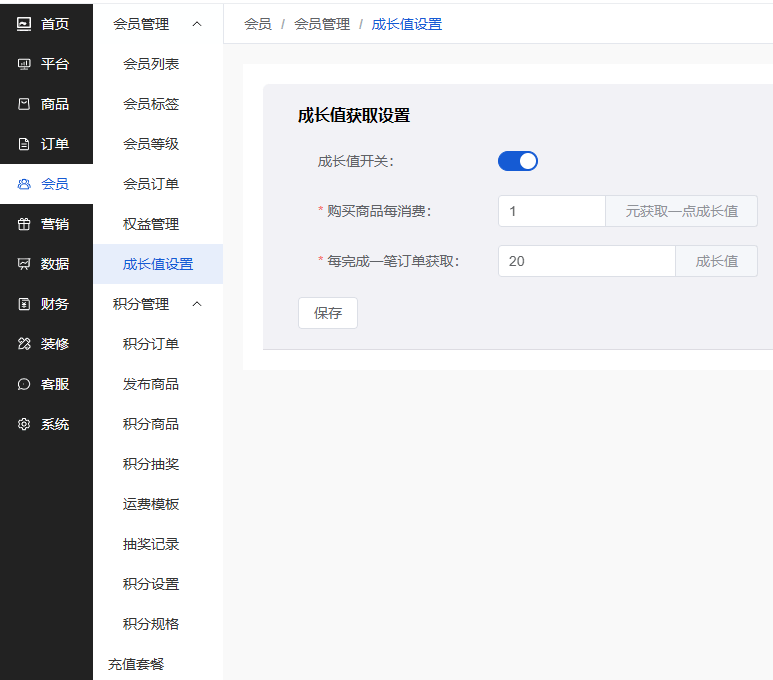Image resolution: width=773 pixels, height=680 pixels.
Task: Click the 数据 data chart icon
Action: (x=24, y=264)
